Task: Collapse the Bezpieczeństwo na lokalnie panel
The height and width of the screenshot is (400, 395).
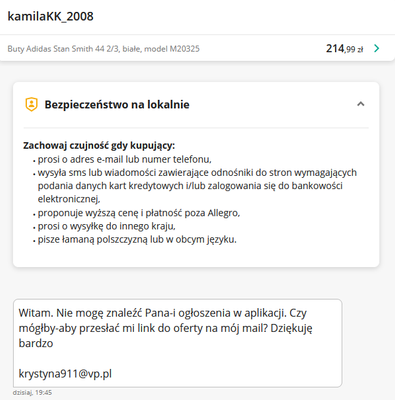Action: (x=360, y=104)
